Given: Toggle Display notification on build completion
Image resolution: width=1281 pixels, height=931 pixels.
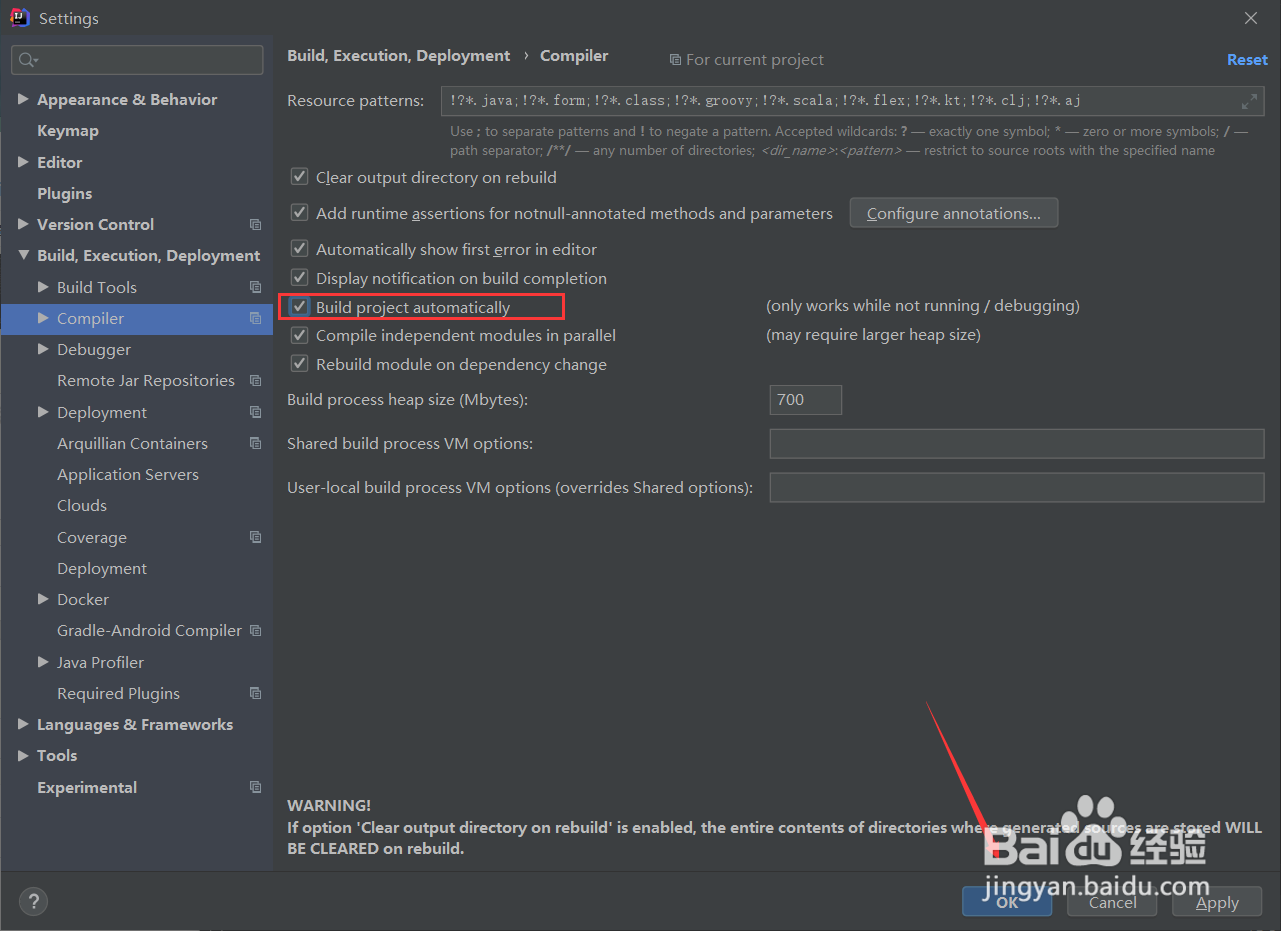Looking at the screenshot, I should point(299,278).
